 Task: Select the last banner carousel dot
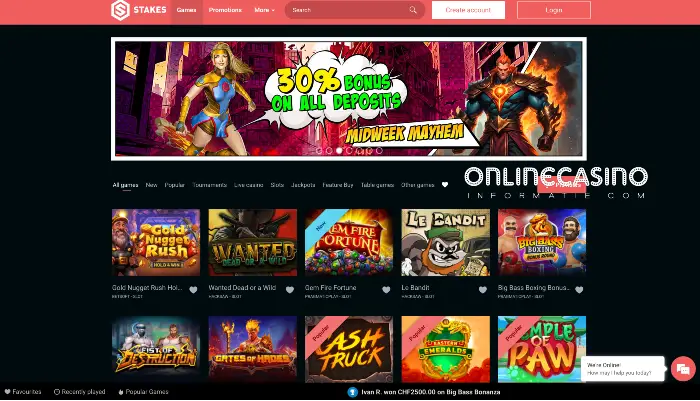(379, 150)
